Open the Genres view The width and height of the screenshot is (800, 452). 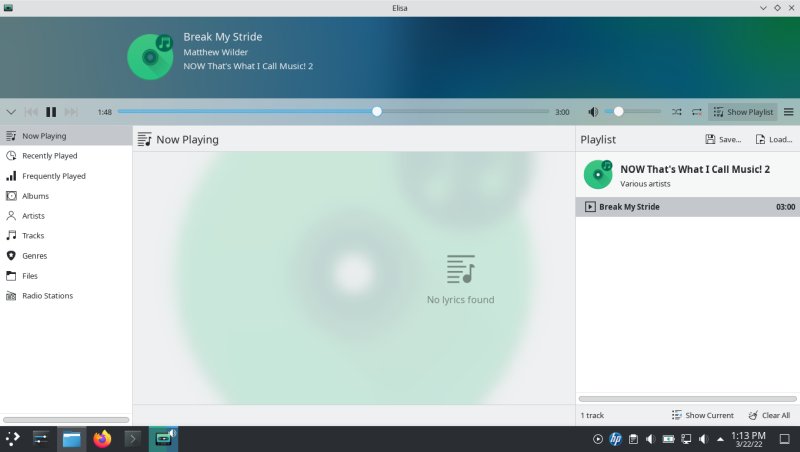tap(34, 256)
